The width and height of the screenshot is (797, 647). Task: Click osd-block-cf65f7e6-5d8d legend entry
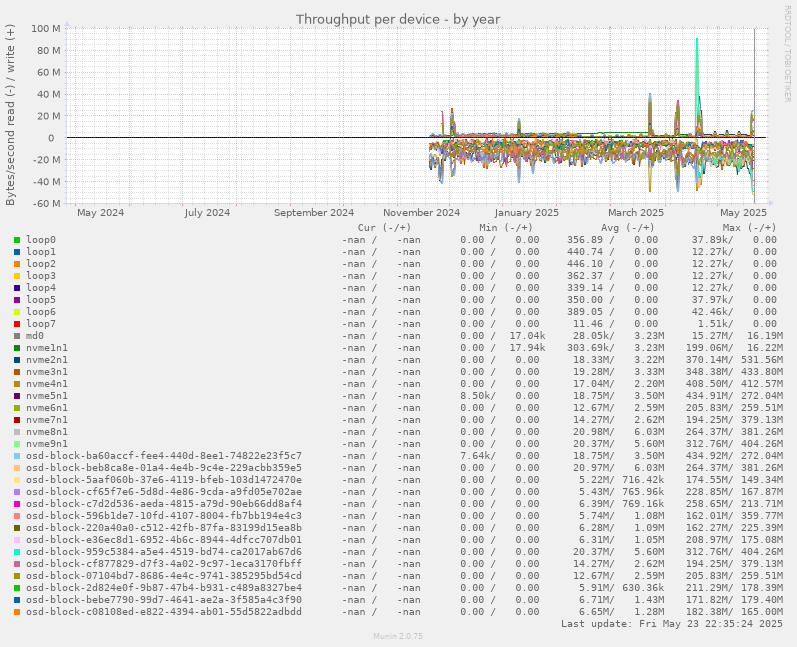coord(164,492)
